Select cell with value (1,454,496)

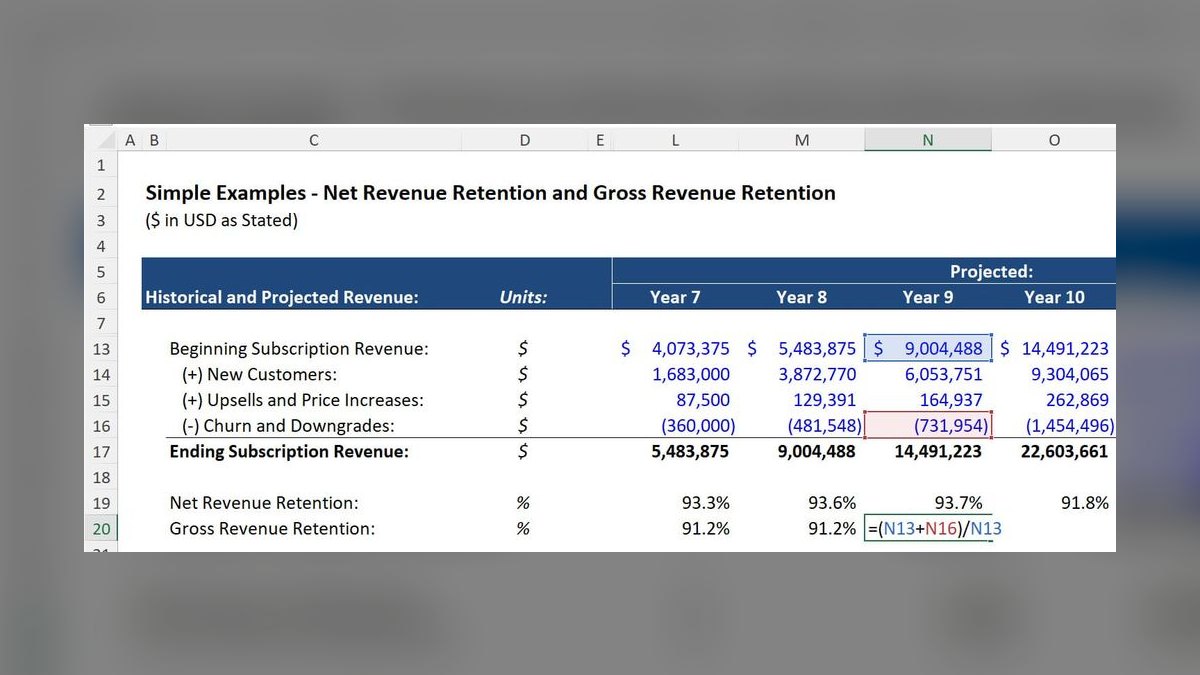tap(1070, 426)
